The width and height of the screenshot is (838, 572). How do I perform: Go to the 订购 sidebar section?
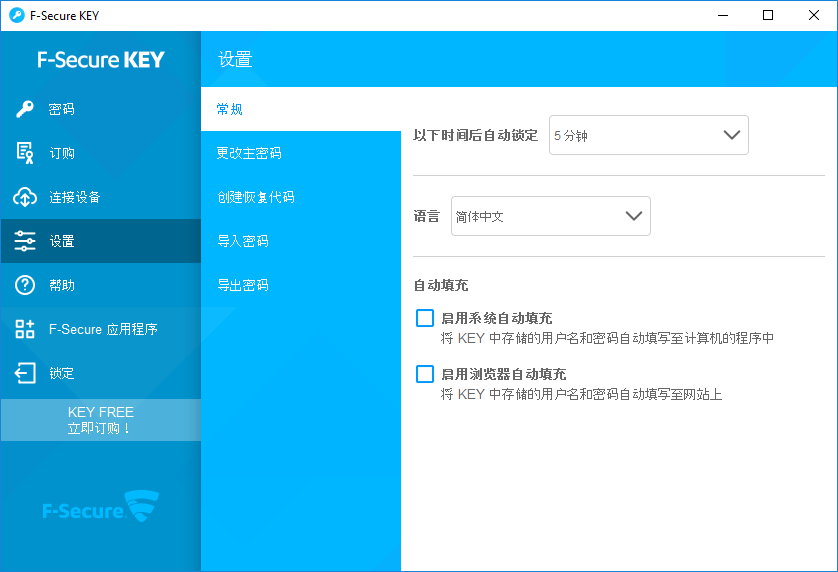tap(101, 153)
